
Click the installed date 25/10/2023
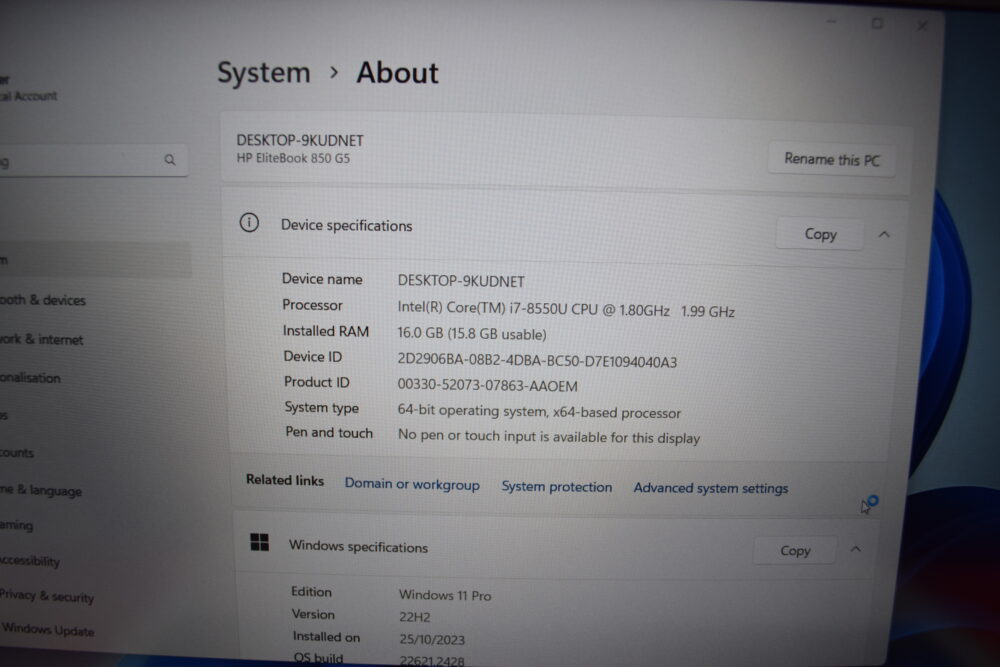pos(432,640)
